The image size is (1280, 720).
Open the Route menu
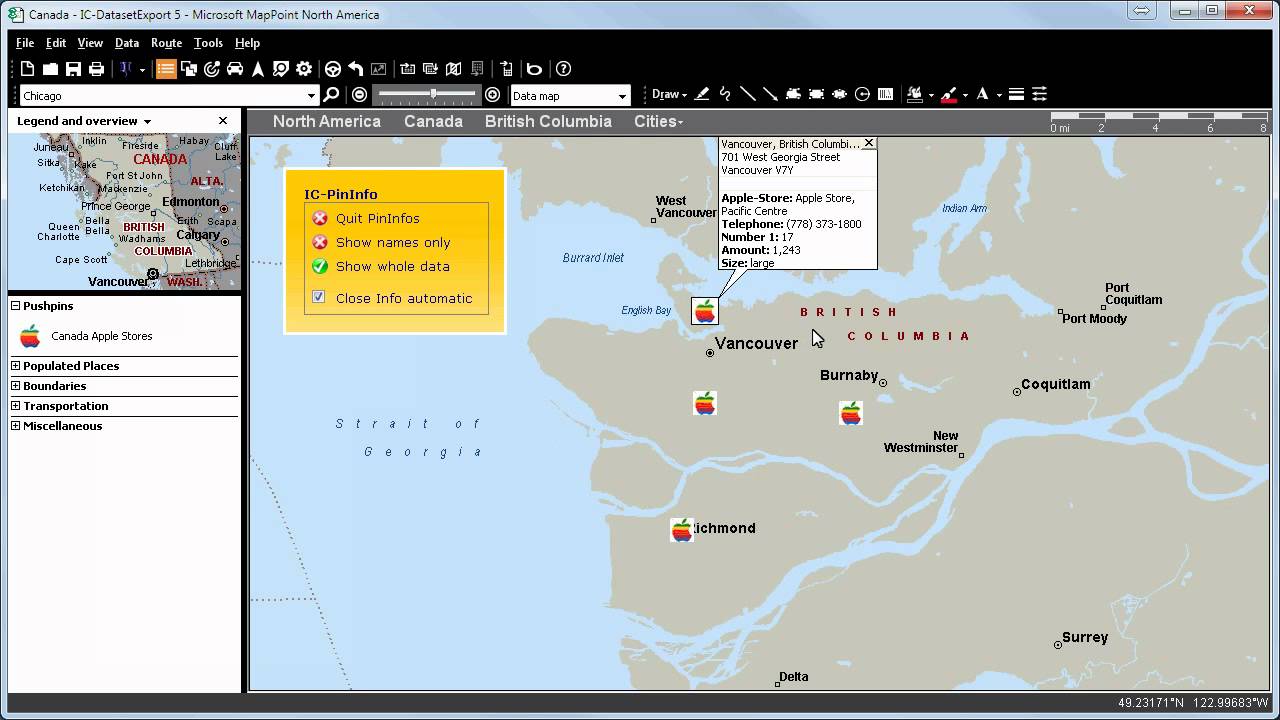click(166, 43)
